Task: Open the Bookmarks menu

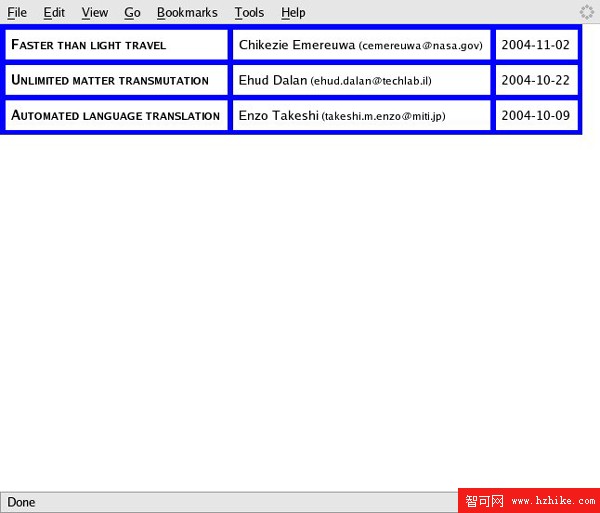Action: click(187, 13)
